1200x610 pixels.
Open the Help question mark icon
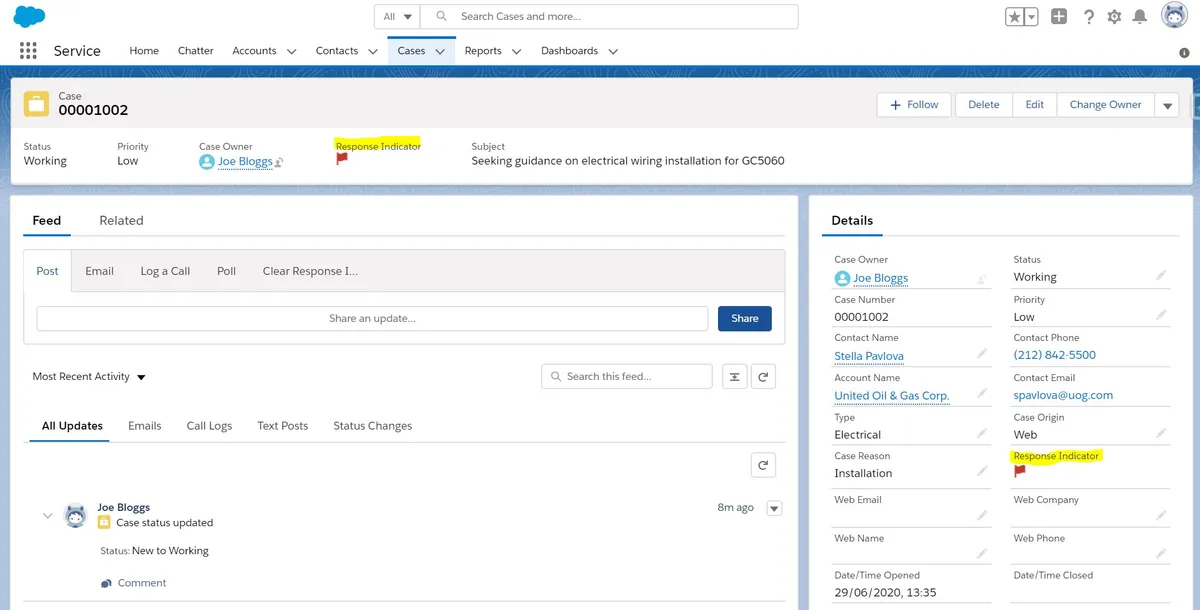[1089, 17]
